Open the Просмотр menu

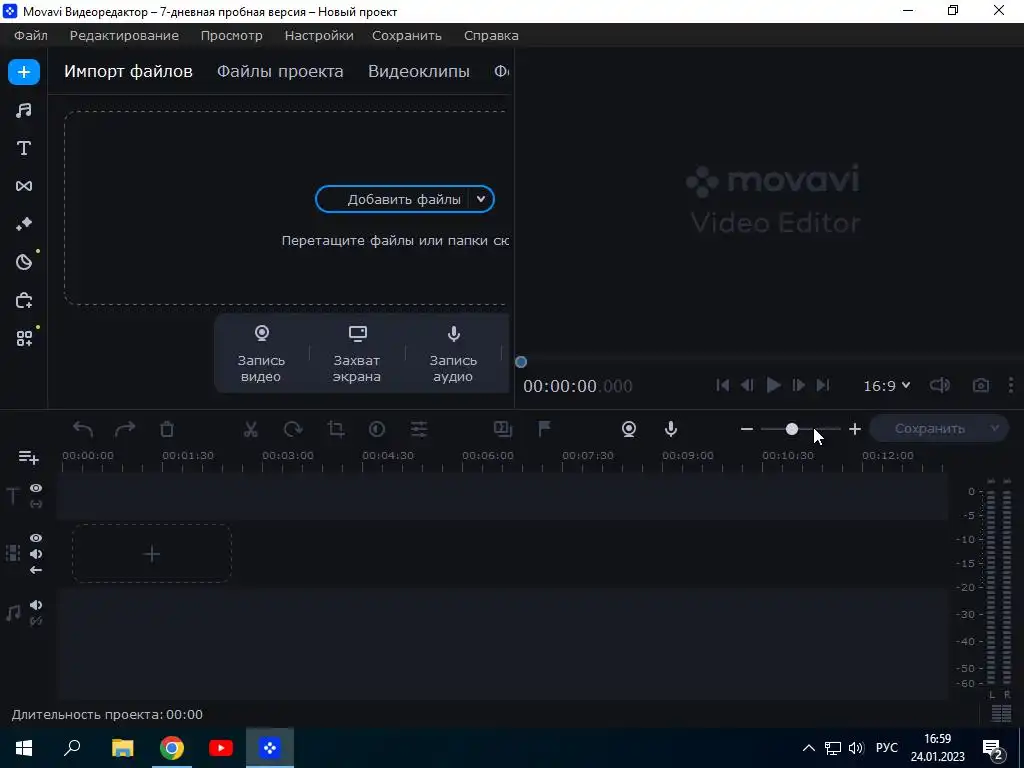[x=231, y=35]
